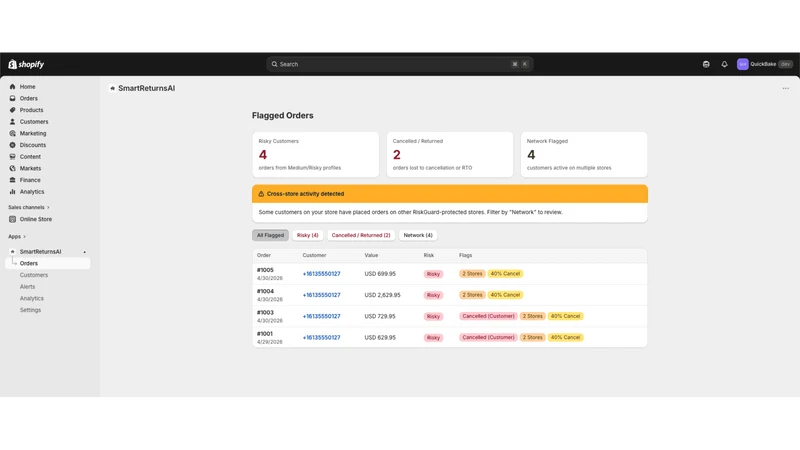Click the Risky badge on order #1005
Screen dimensions: 800x450
point(433,274)
